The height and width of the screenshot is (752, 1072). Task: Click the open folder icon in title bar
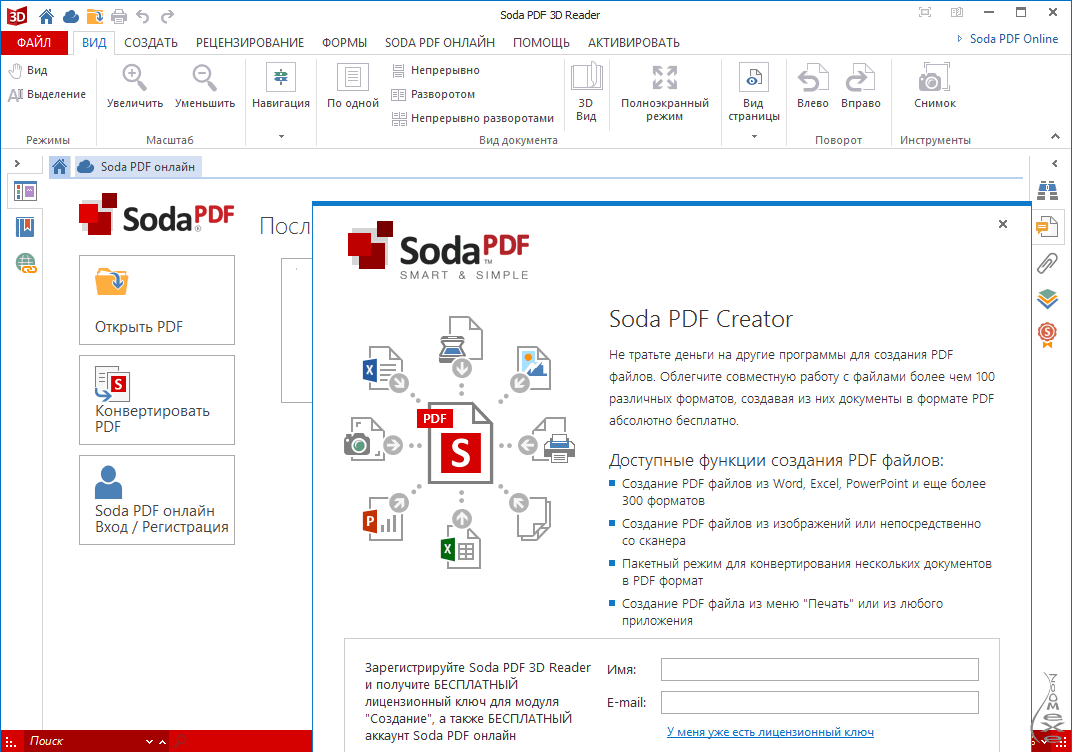(x=95, y=15)
